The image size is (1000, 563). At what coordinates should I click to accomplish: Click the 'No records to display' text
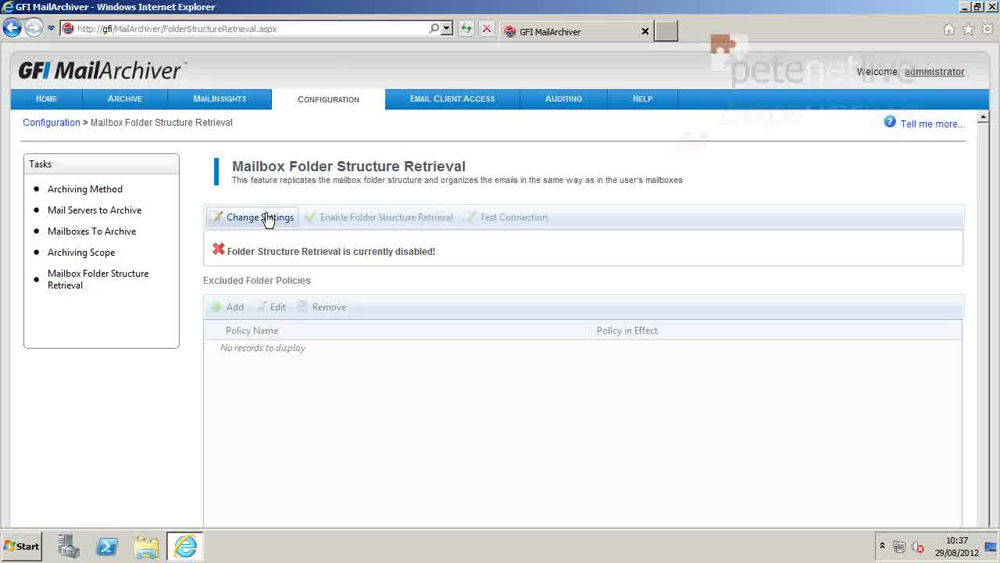[x=263, y=347]
